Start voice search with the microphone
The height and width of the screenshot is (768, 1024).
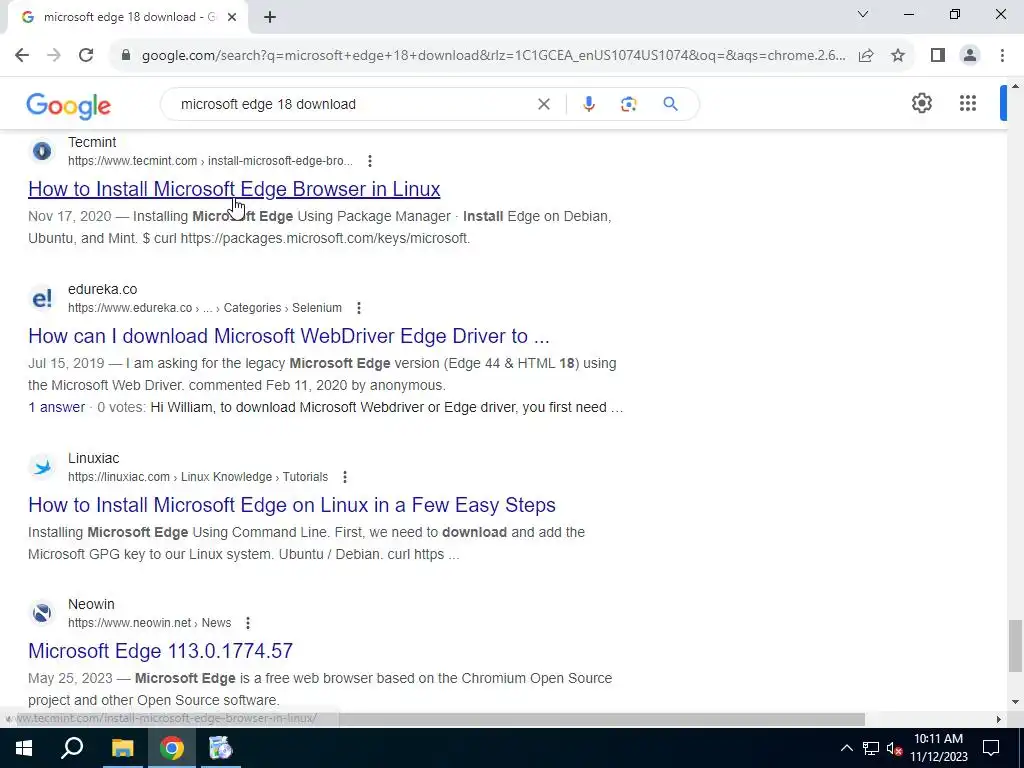[x=588, y=104]
